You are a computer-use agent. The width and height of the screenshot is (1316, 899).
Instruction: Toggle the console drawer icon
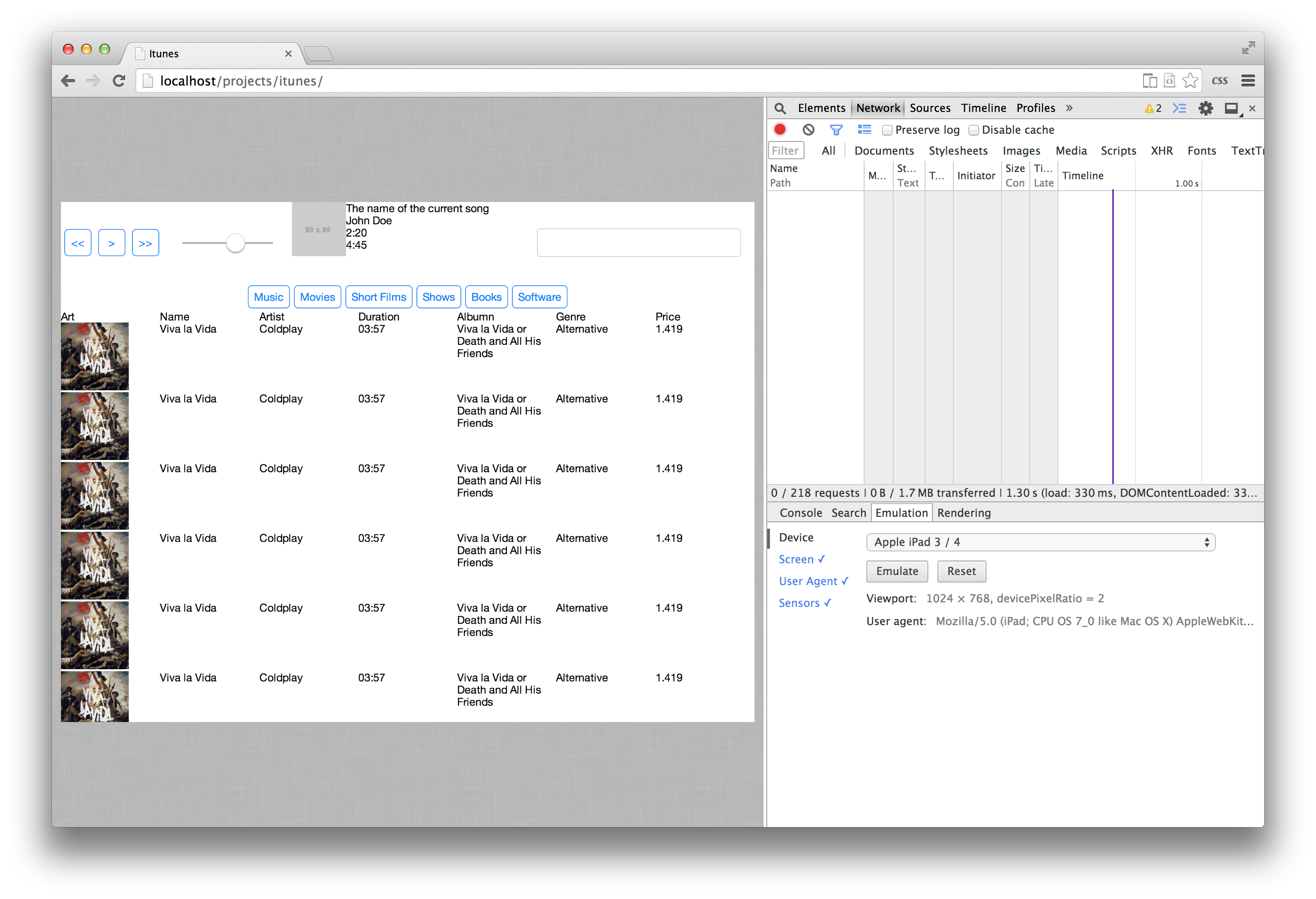pos(1179,108)
